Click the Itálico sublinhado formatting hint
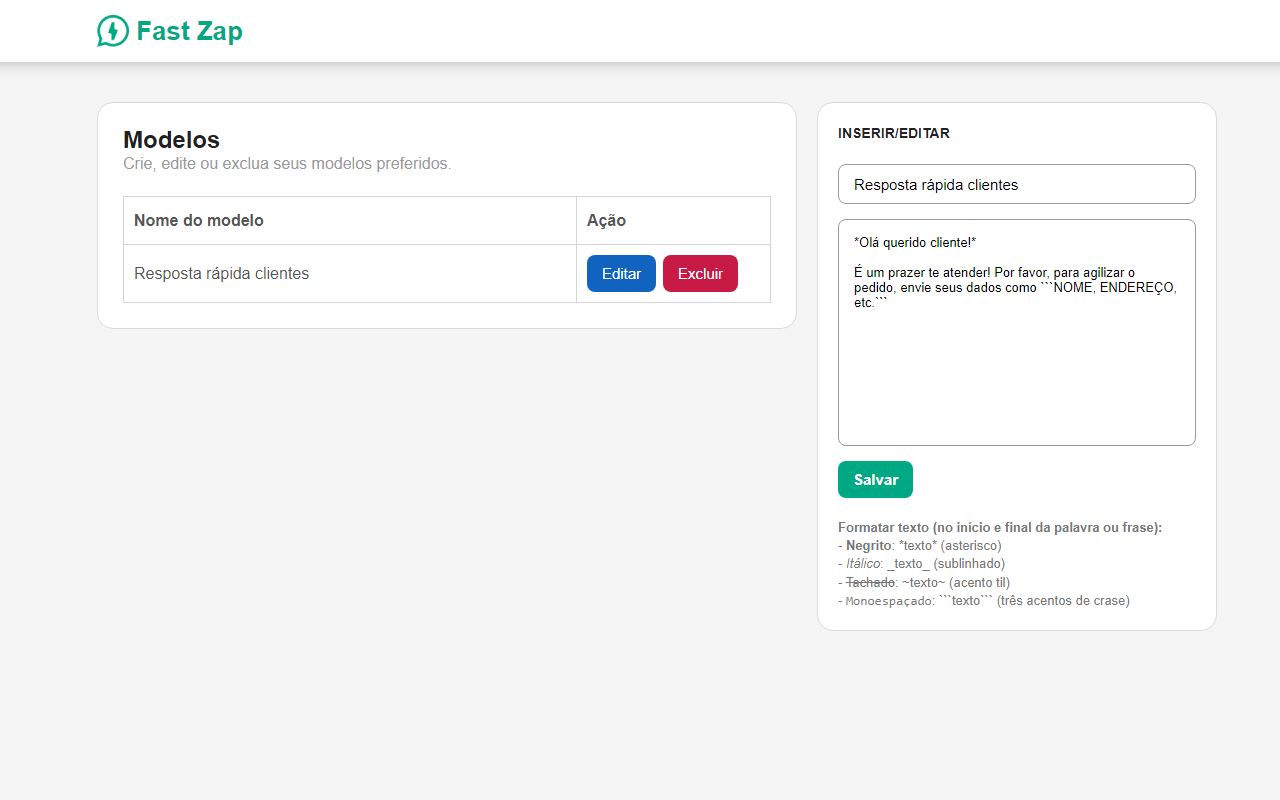Viewport: 1280px width, 800px height. tap(921, 564)
